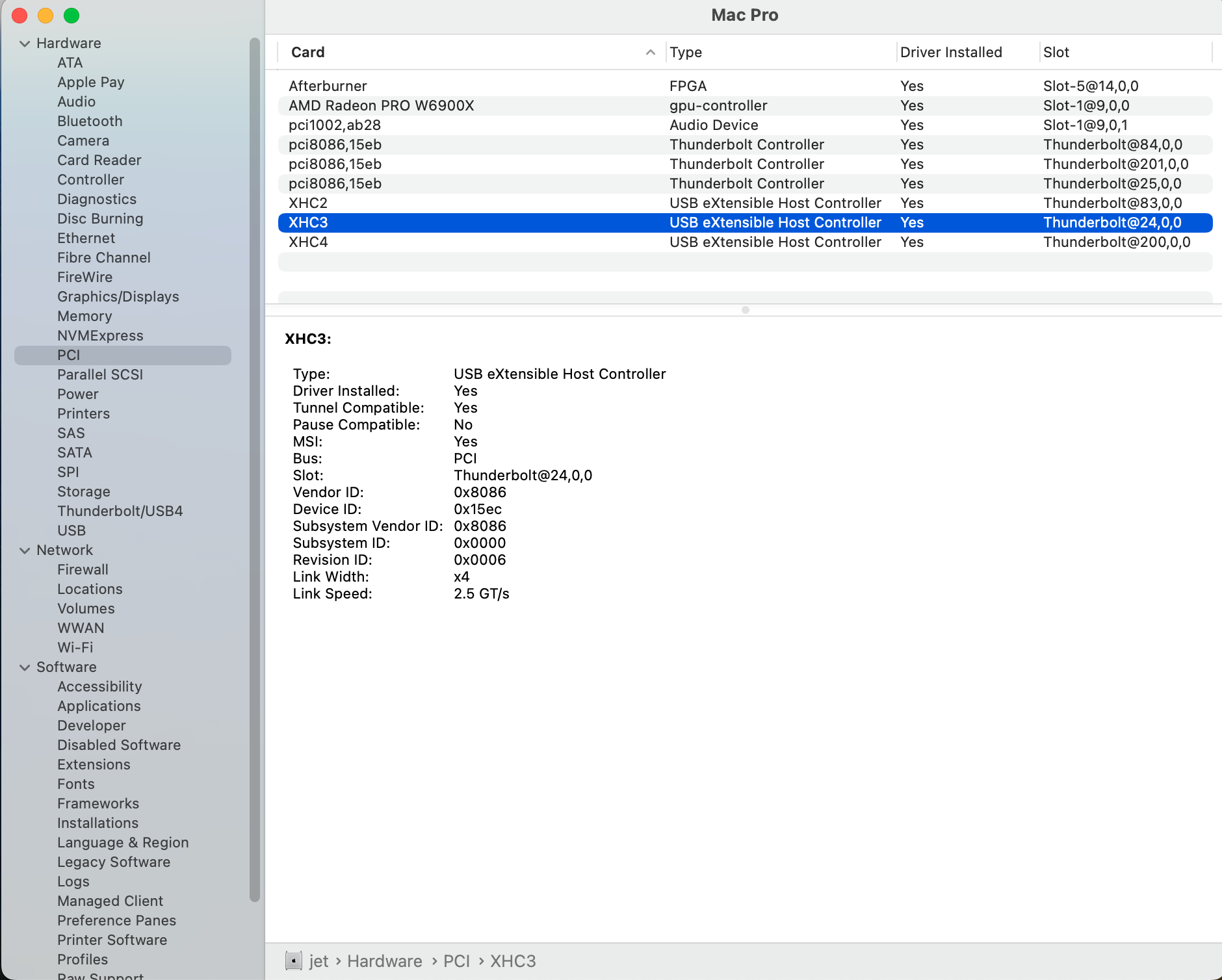Image resolution: width=1222 pixels, height=980 pixels.
Task: Sort by Driver Installed column header
Action: coord(951,52)
